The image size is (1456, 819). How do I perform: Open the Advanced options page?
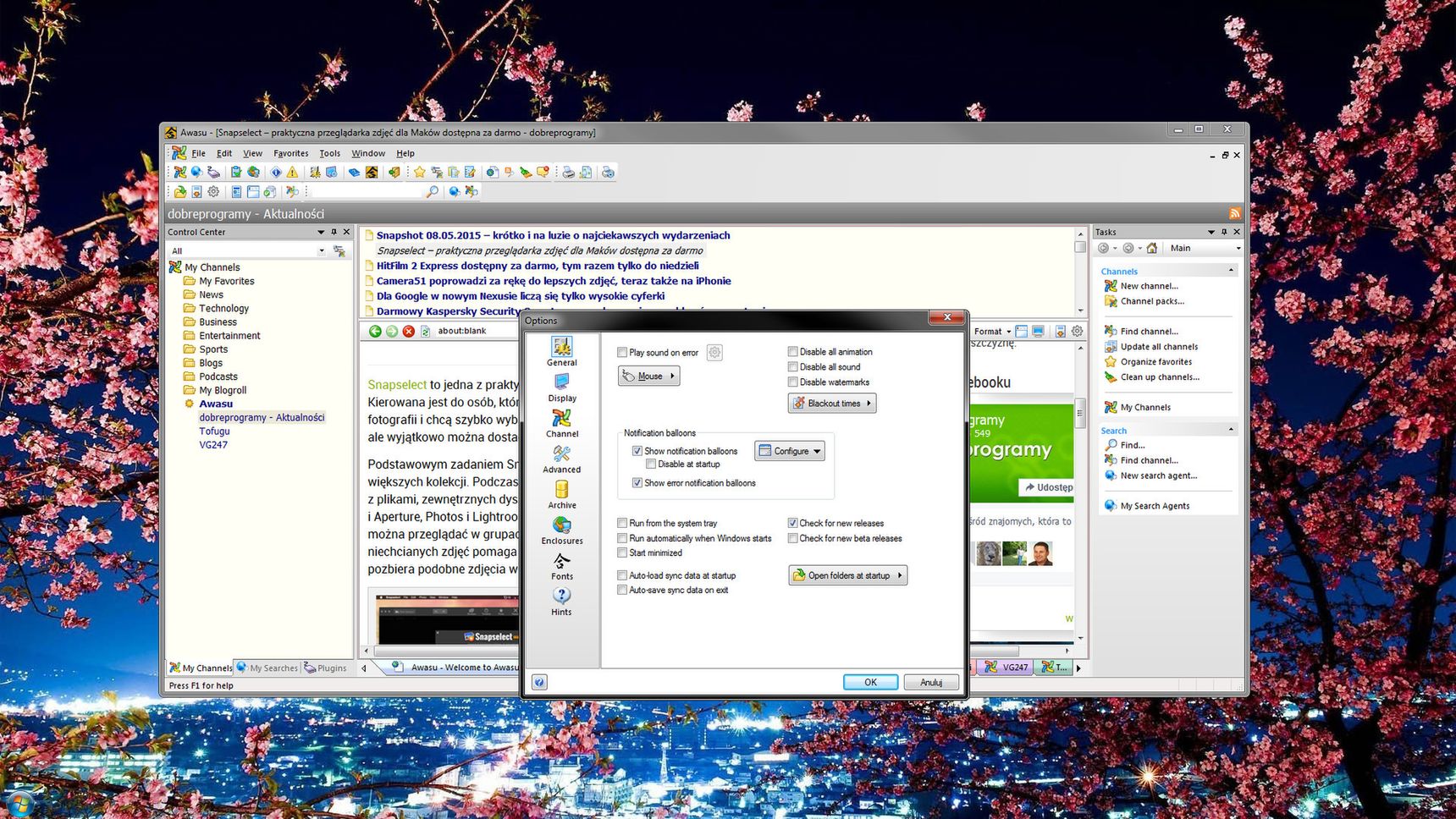(561, 459)
